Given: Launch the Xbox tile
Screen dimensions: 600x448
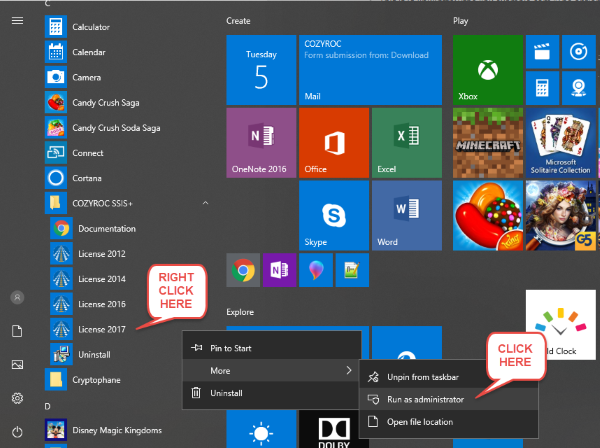Looking at the screenshot, I should 488,70.
